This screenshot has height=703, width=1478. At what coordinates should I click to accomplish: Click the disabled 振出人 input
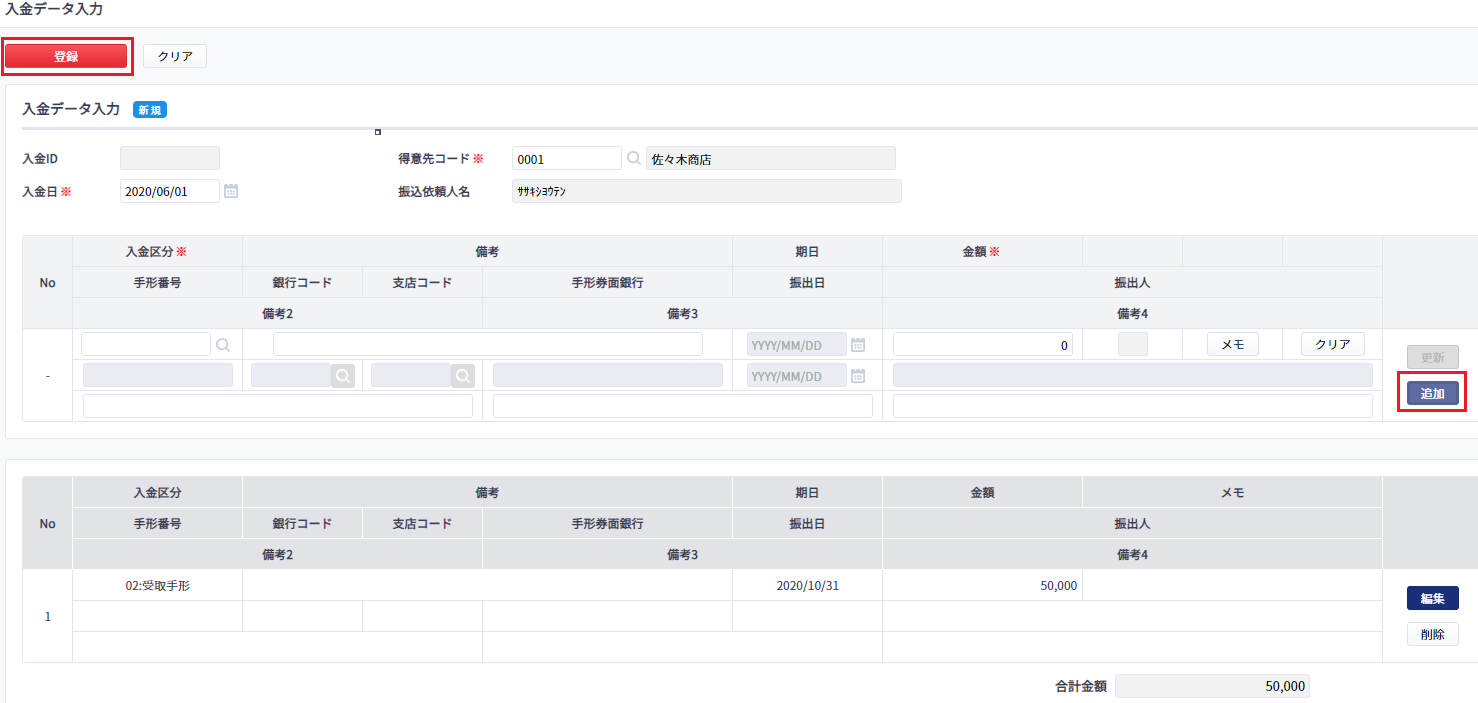(1133, 376)
